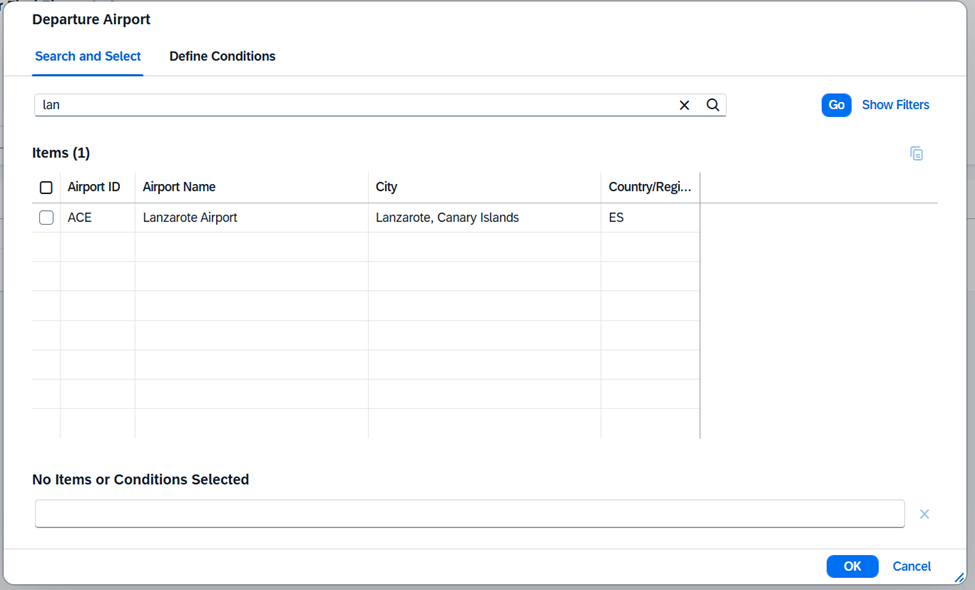Focus the search input containing 'lan'
This screenshot has height=590, width=975.
[350, 105]
